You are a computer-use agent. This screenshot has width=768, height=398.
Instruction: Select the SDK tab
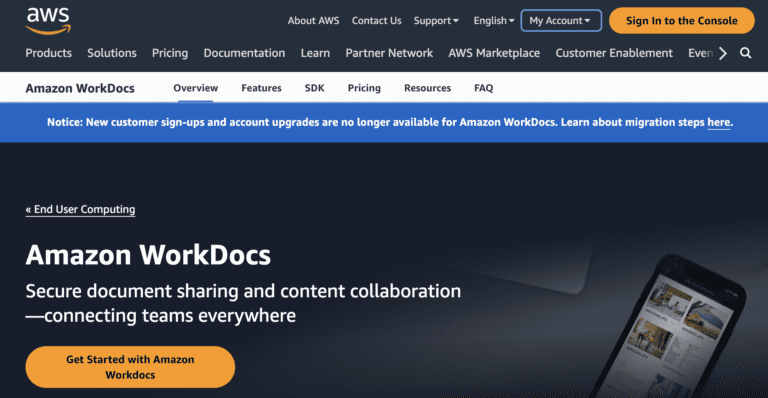pyautogui.click(x=314, y=88)
